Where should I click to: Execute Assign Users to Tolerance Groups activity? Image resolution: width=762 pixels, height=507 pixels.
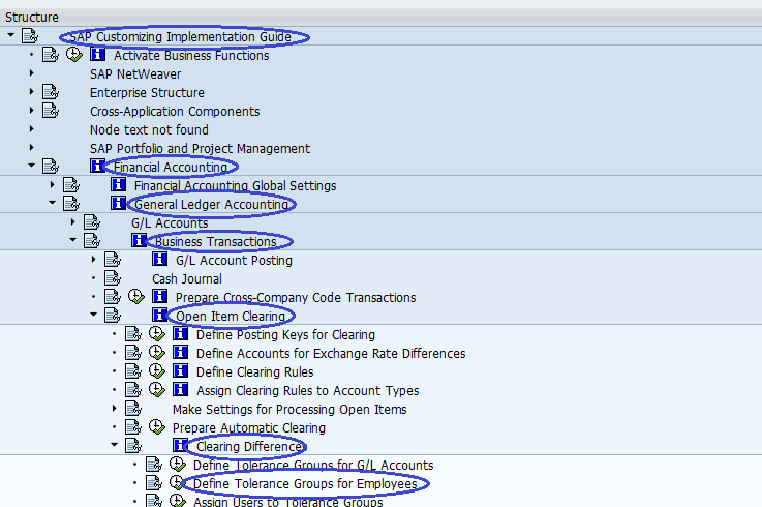pos(178,501)
